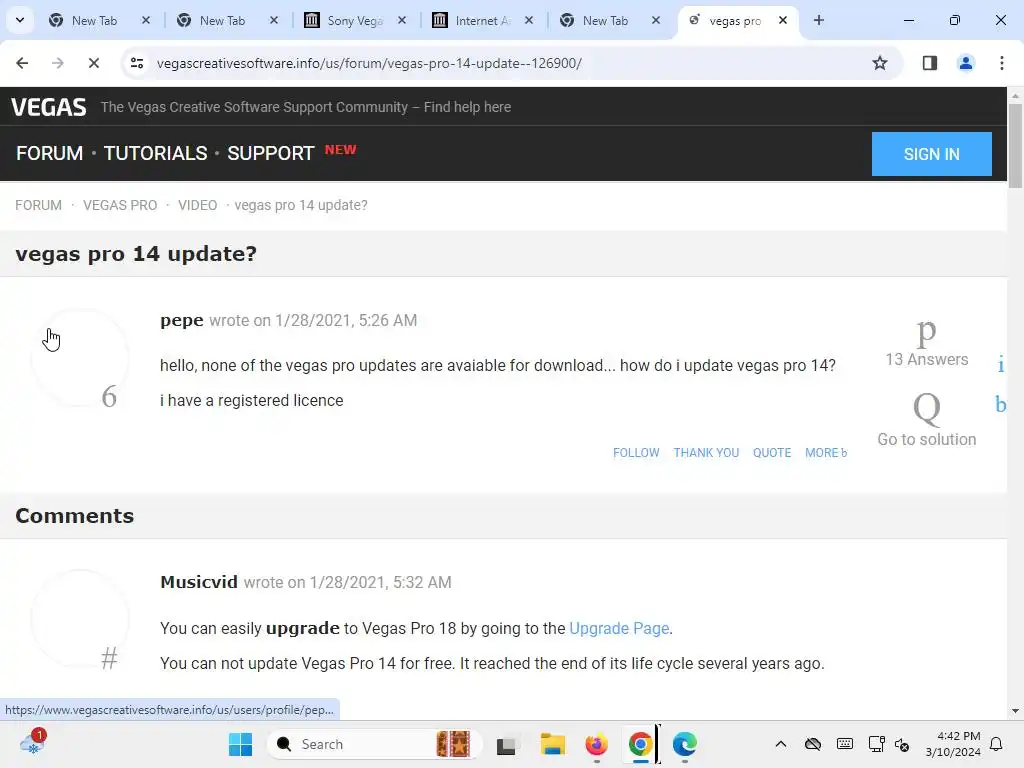Click the SIGN IN button
This screenshot has height=768, width=1024.
931,154
